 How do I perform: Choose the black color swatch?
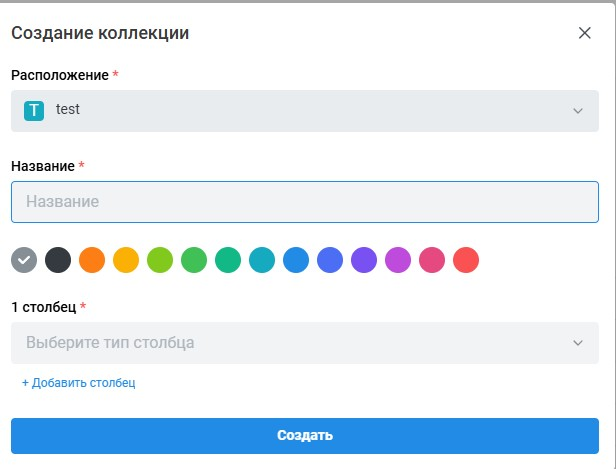tap(58, 260)
